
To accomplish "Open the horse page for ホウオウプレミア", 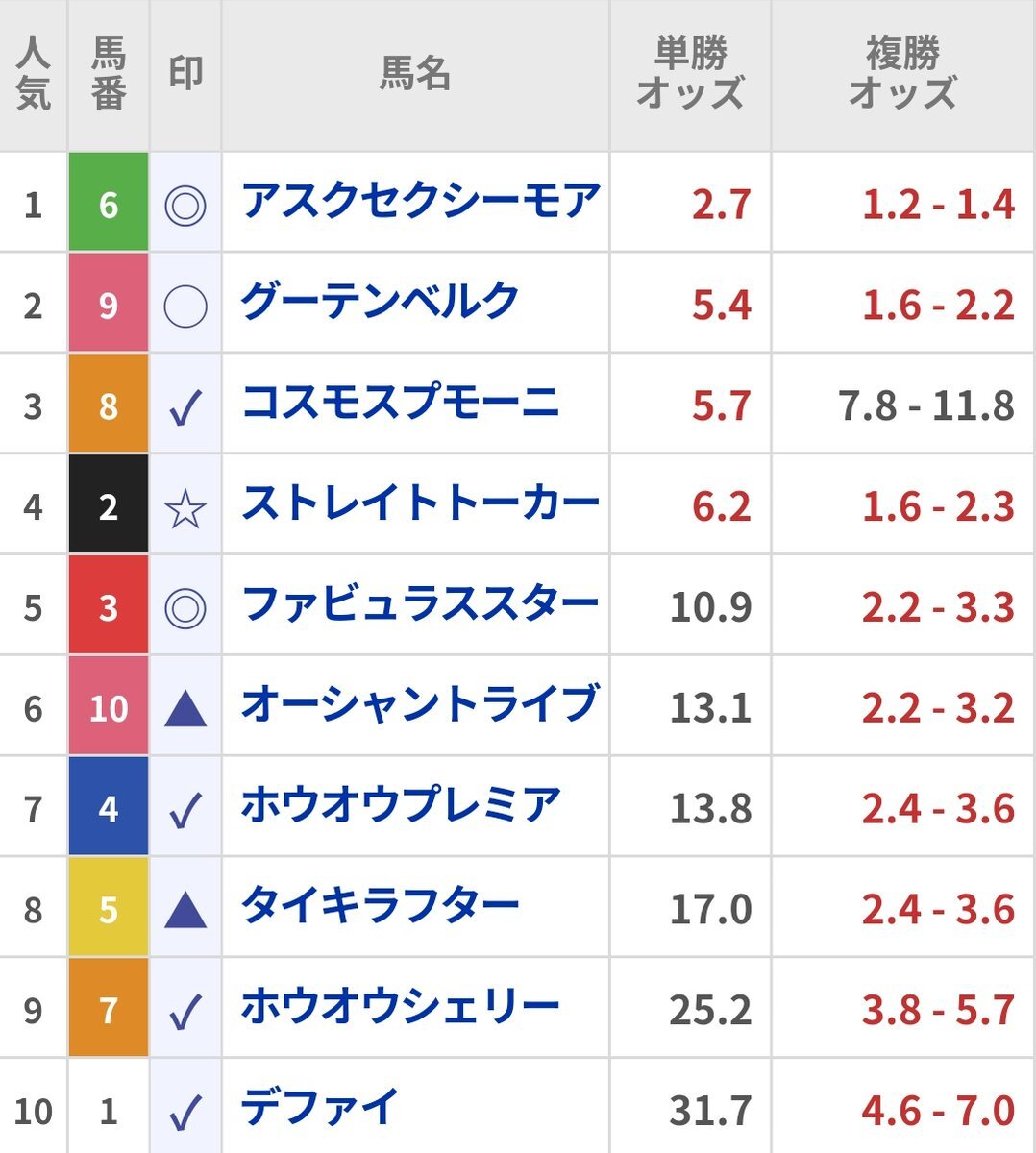I will pyautogui.click(x=401, y=805).
